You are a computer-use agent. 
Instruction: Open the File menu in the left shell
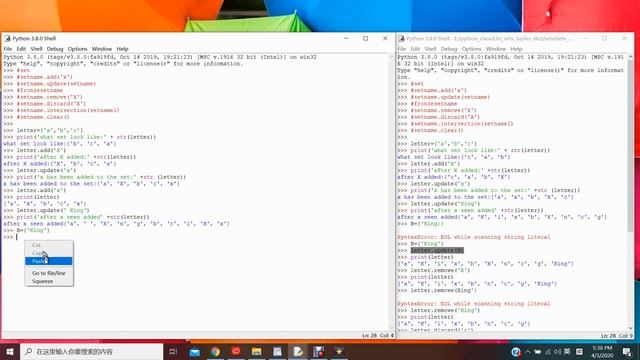point(8,49)
